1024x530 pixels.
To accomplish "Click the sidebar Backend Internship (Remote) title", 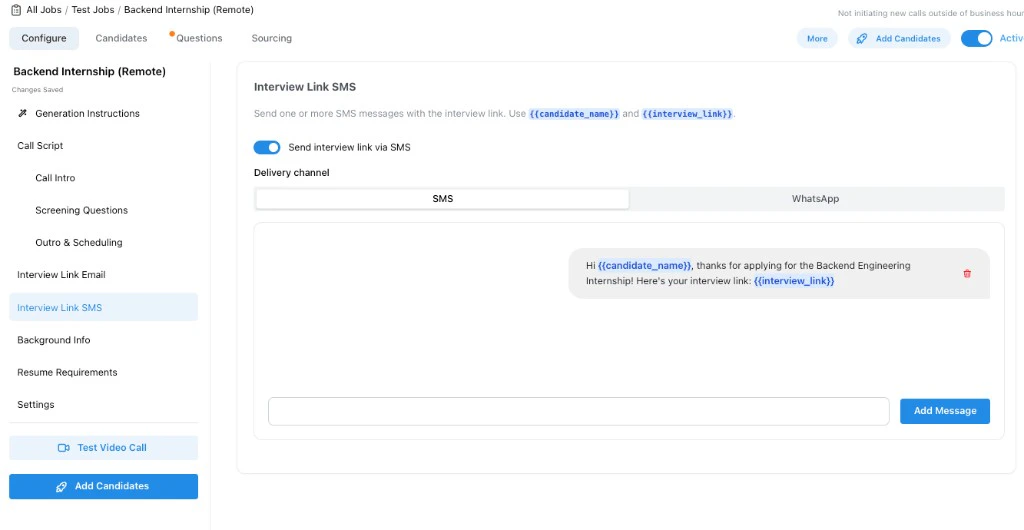I will tap(89, 72).
